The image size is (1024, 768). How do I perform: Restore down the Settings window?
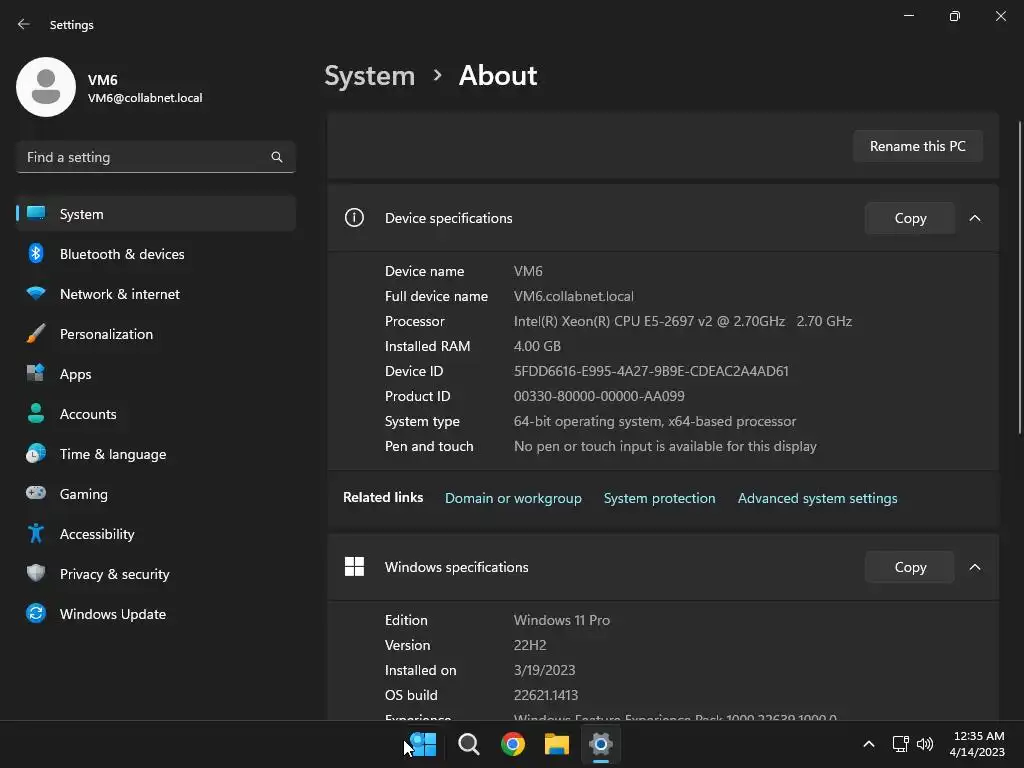(955, 16)
